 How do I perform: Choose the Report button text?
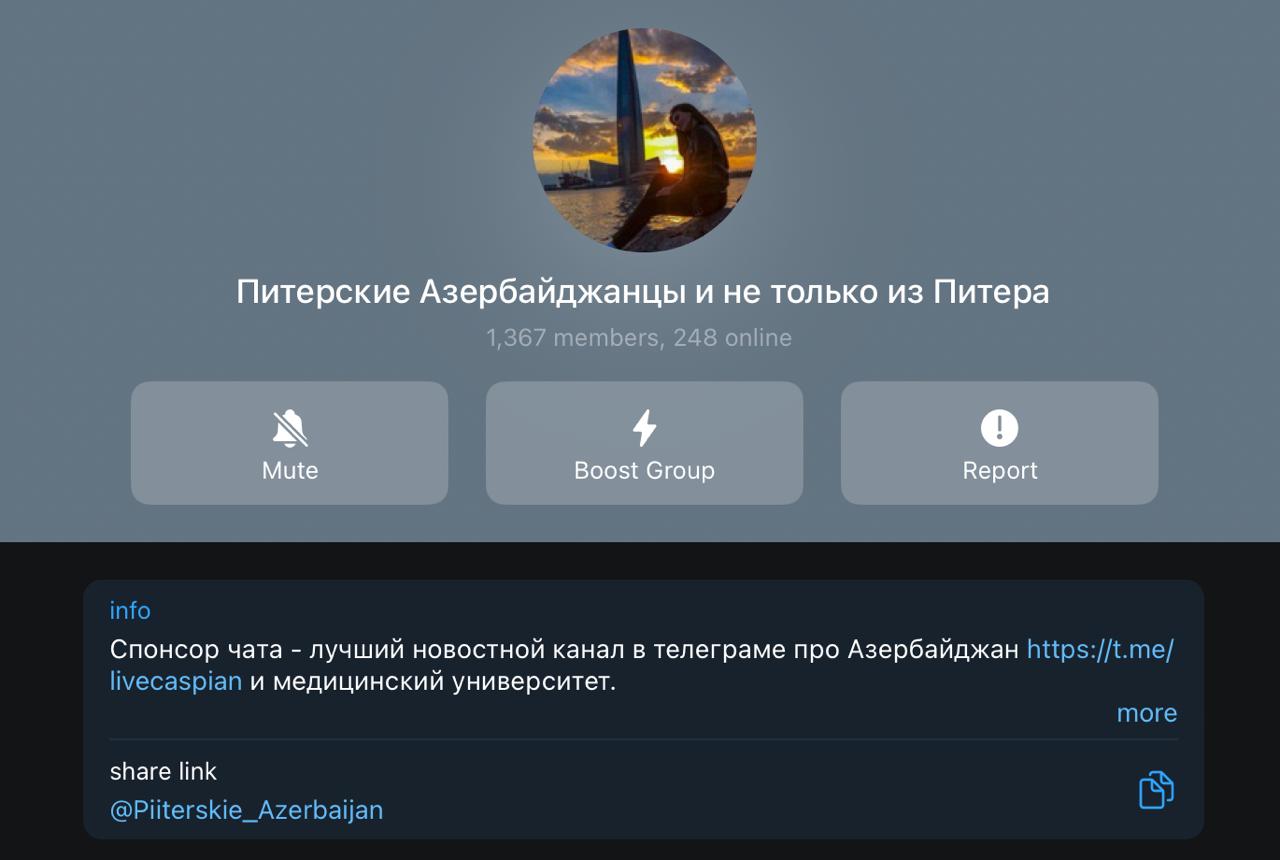point(1000,470)
